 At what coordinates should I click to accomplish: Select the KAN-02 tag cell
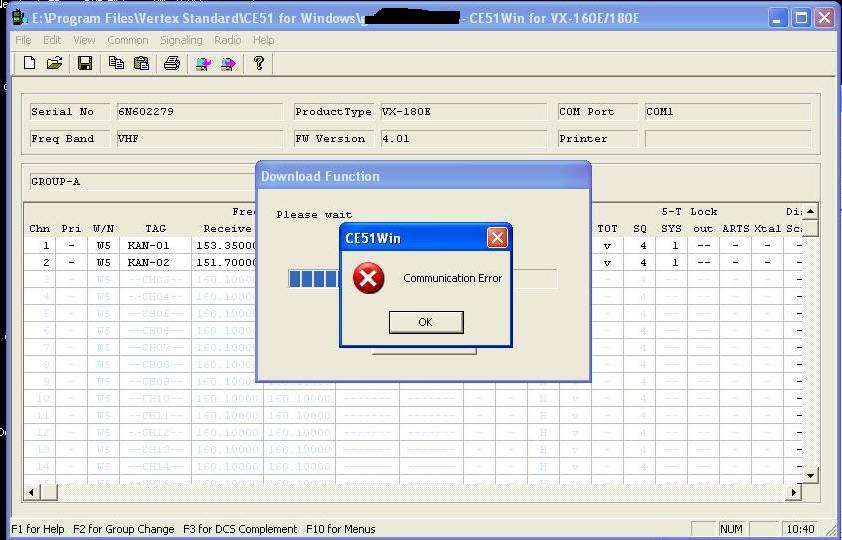point(155,262)
